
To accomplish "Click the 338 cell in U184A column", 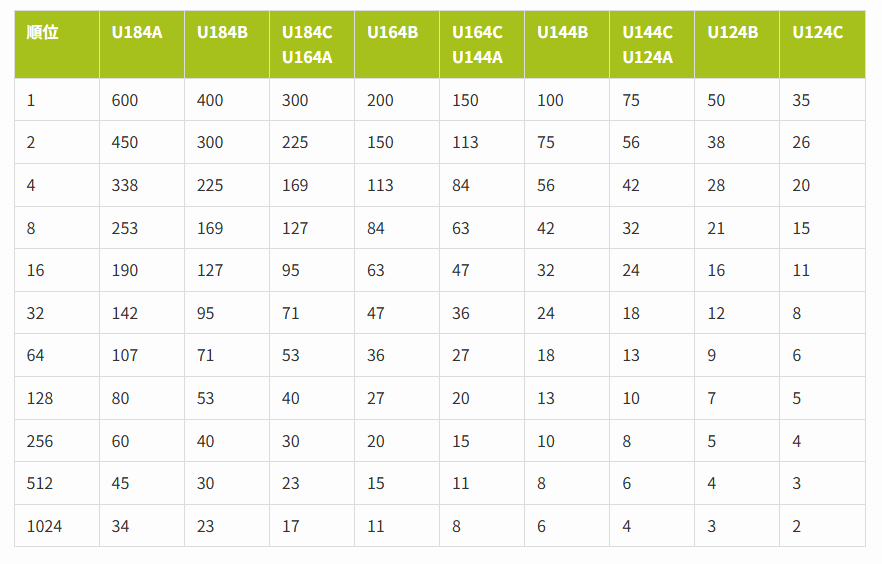I will click(x=125, y=185).
